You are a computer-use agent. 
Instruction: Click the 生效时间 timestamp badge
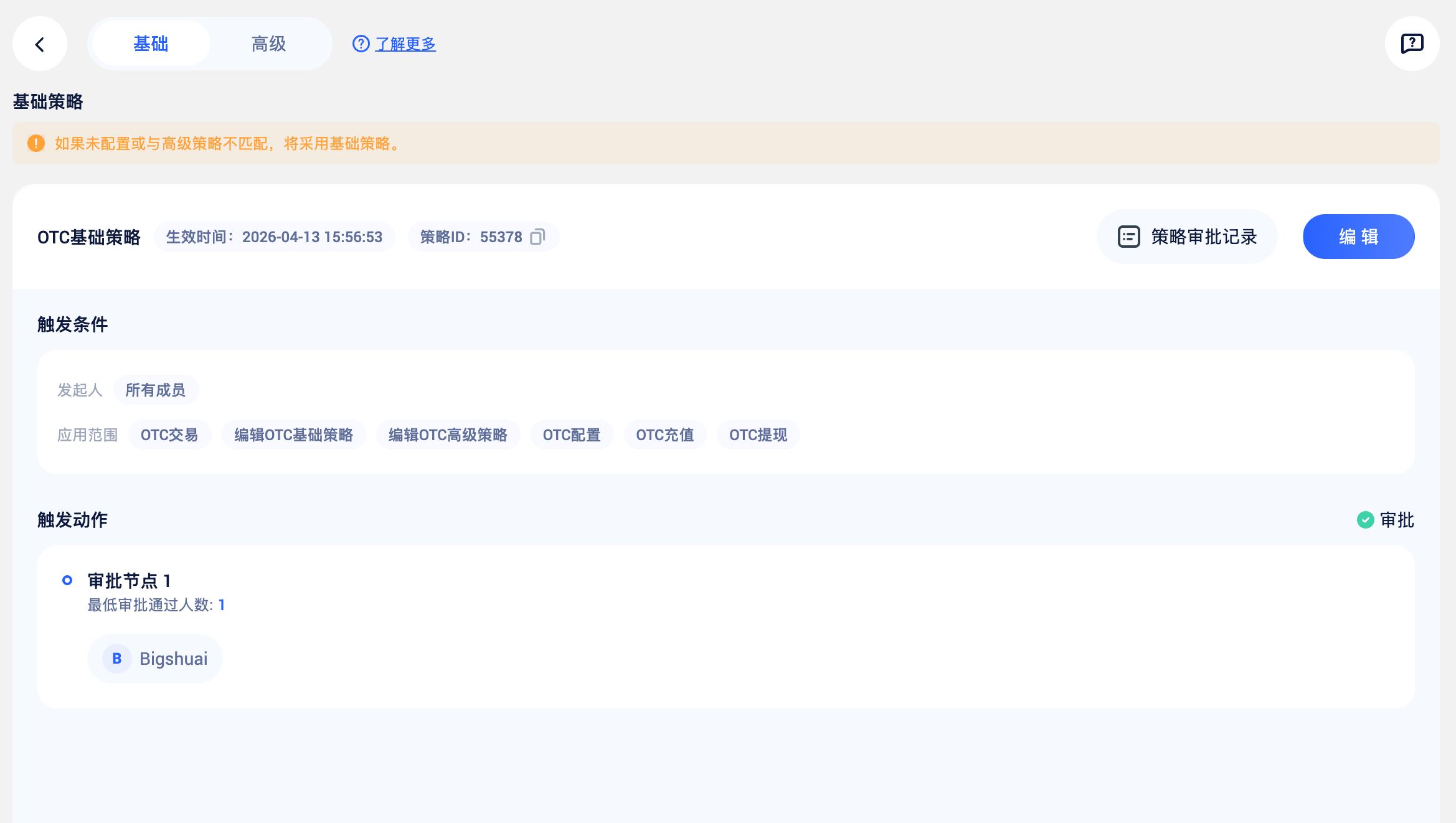coord(274,237)
